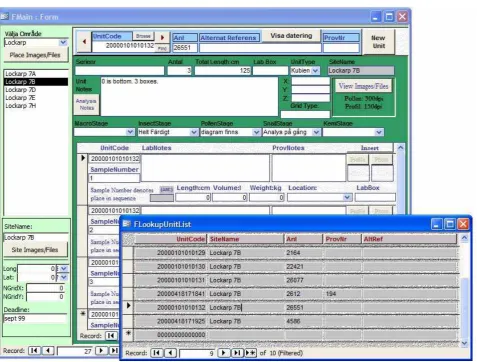Click the SiteName column header in lookup list

(x=246, y=239)
